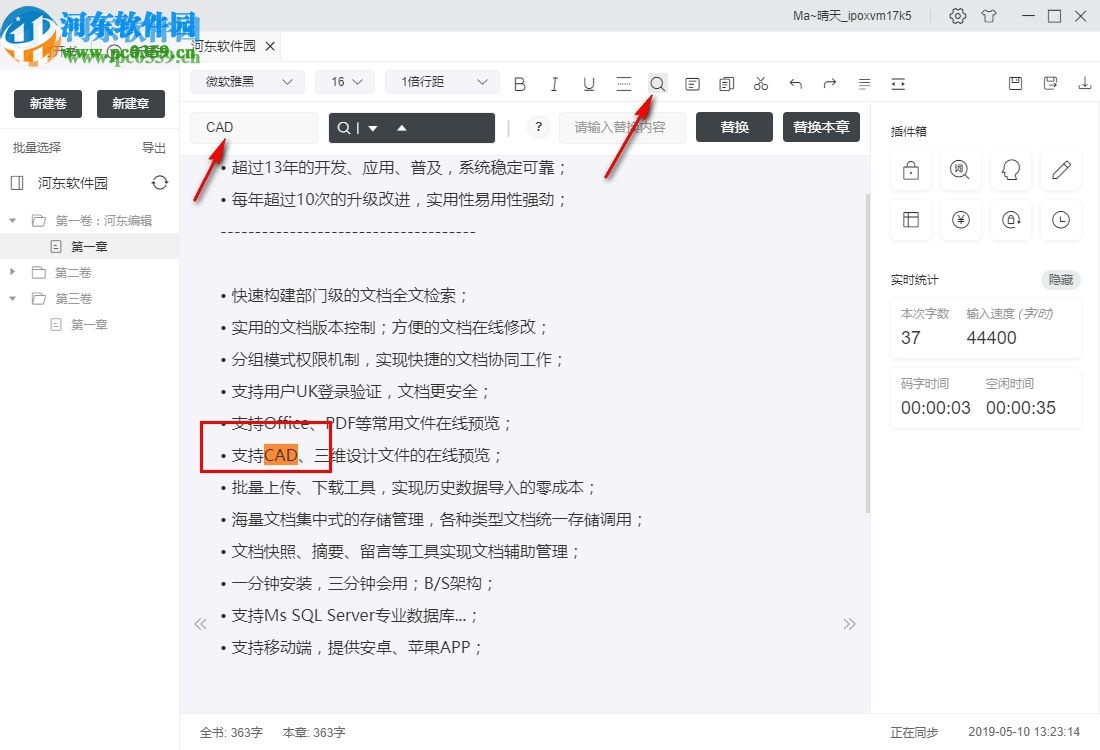This screenshot has width=1100, height=750.
Task: Undo the last edit
Action: (x=794, y=83)
